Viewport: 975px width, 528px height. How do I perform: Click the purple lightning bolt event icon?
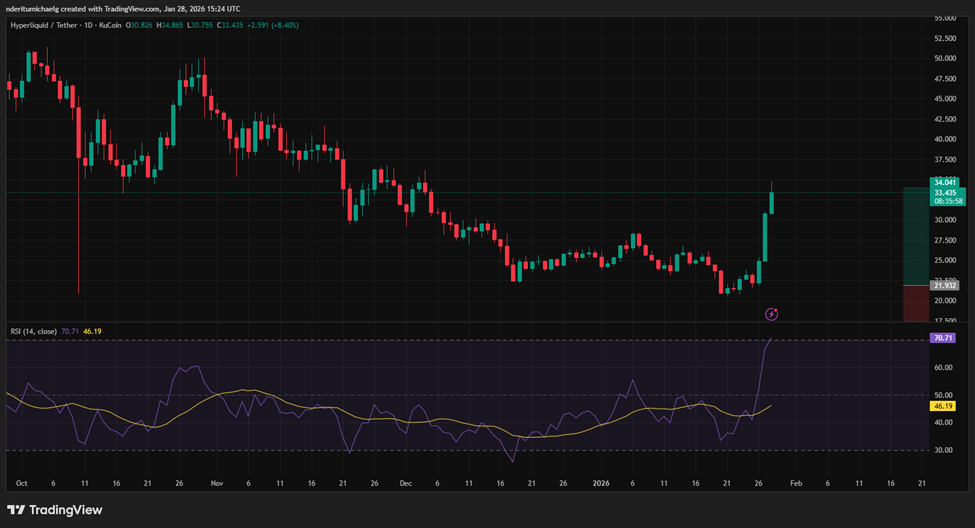[771, 314]
